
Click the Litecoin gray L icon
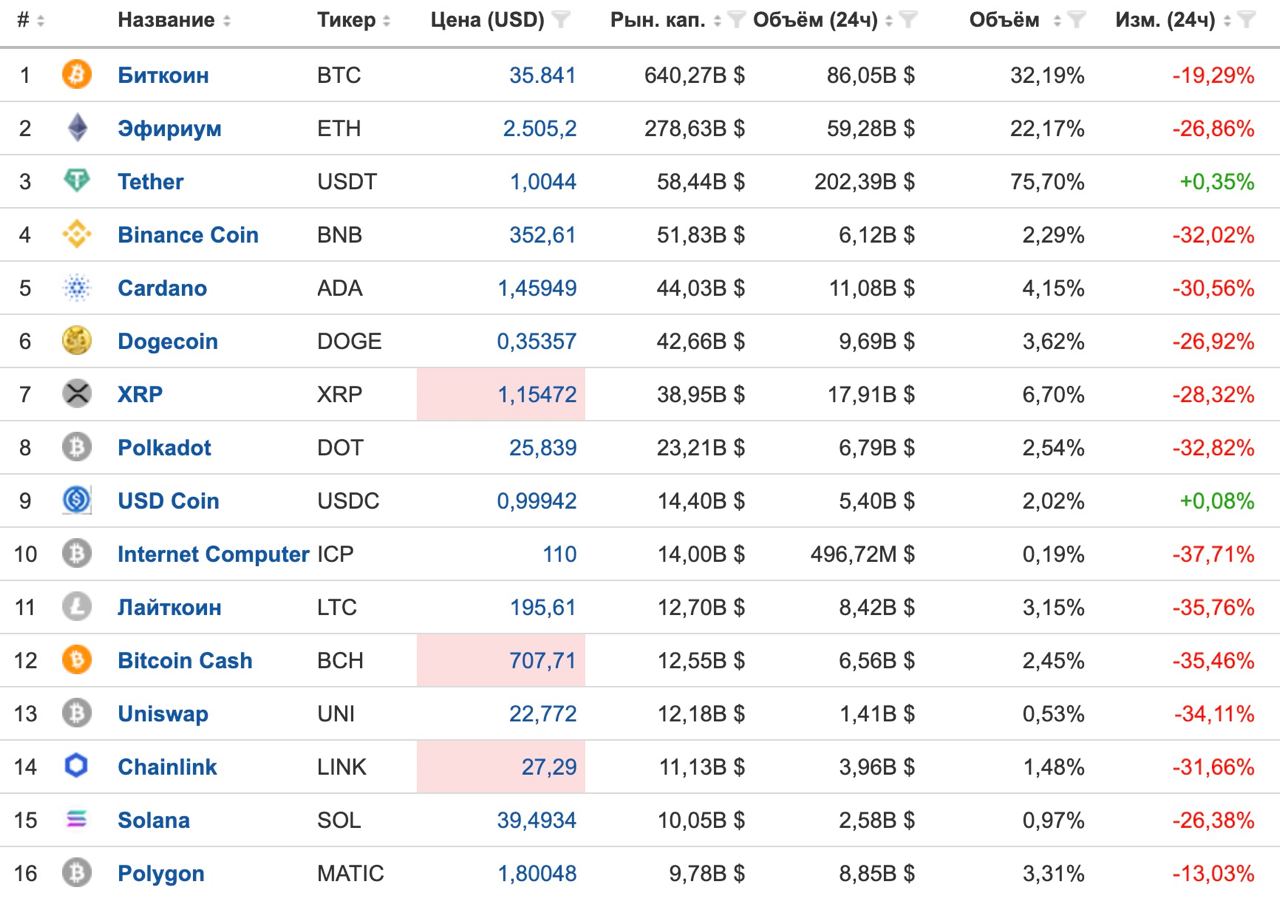tap(76, 607)
